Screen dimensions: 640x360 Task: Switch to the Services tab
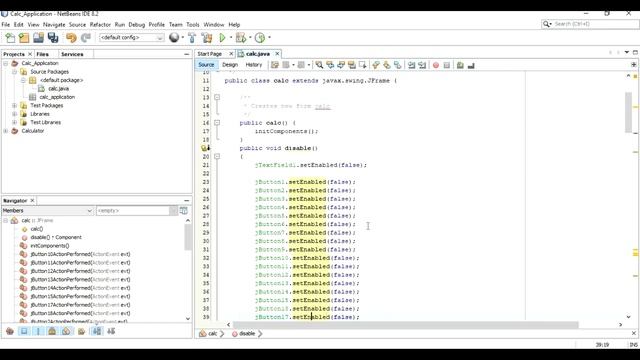coord(72,54)
